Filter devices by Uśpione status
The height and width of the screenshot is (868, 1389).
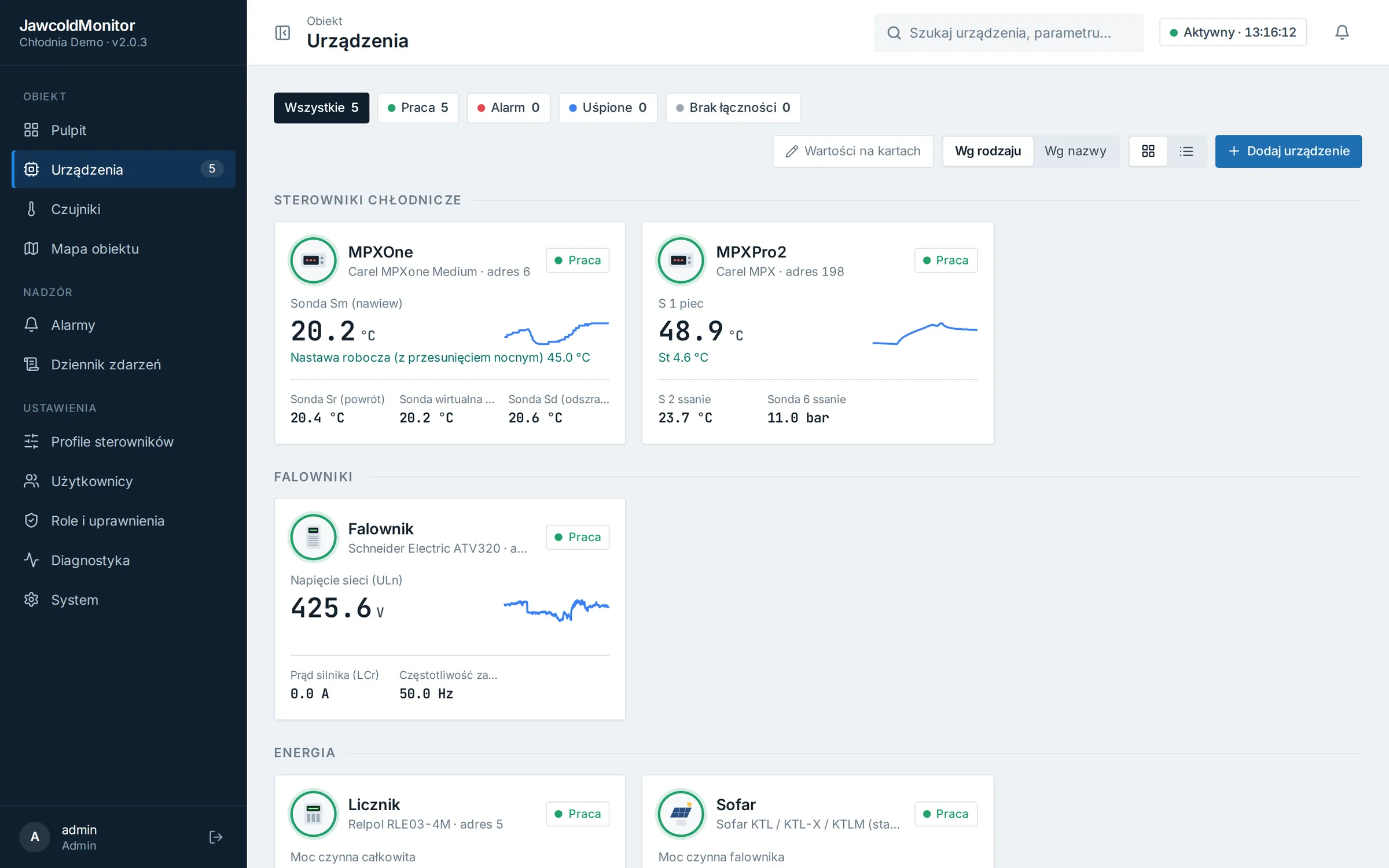[x=608, y=108]
